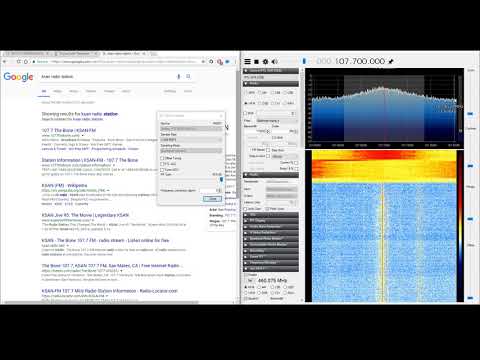
Task: Open the Sampling Mode dropdown
Action: tap(191, 151)
